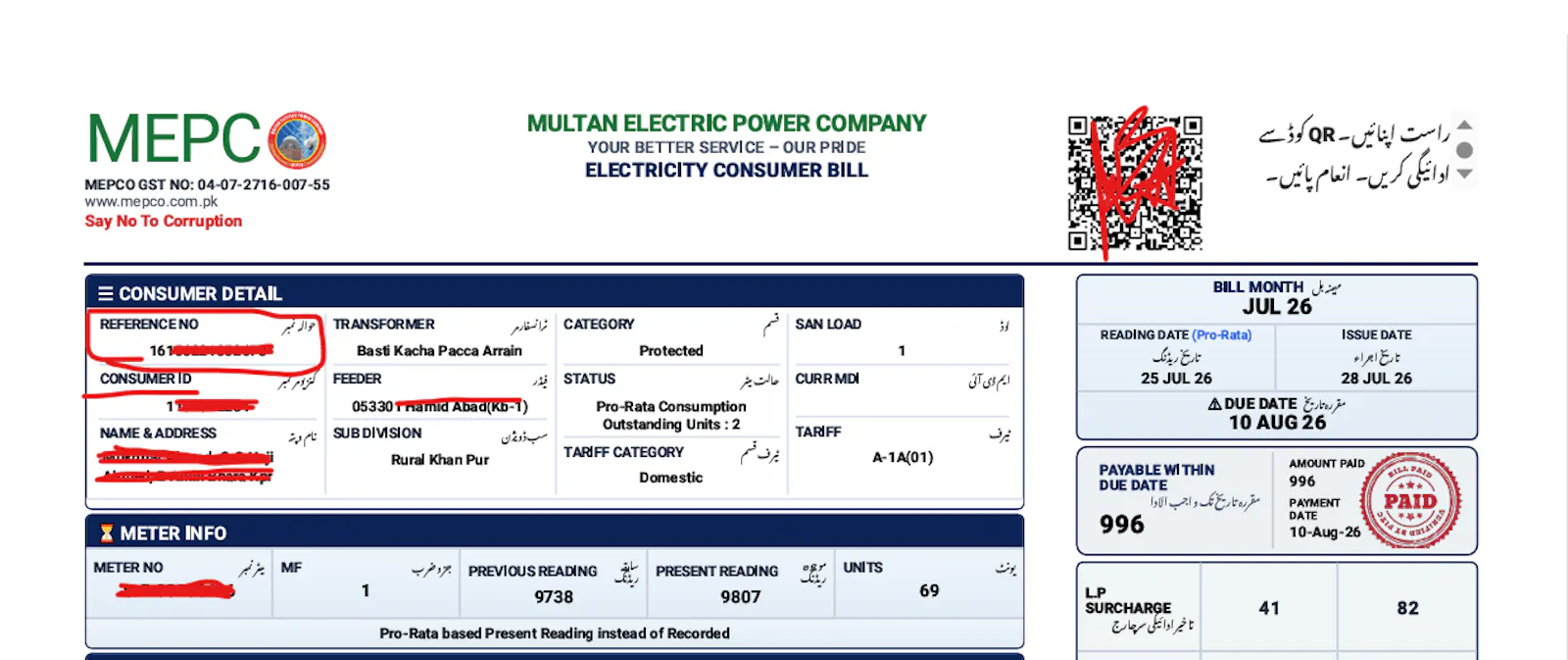Click payment date 10-Aug-26

(1325, 532)
